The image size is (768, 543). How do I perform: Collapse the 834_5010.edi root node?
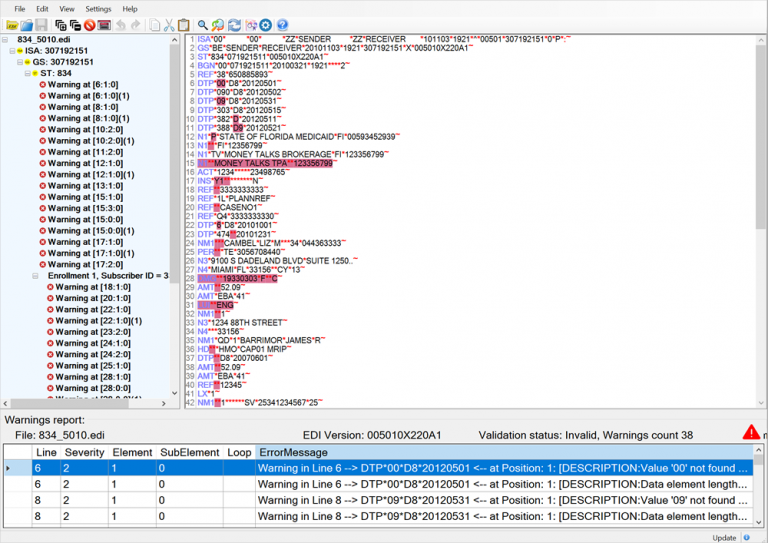[x=5, y=40]
